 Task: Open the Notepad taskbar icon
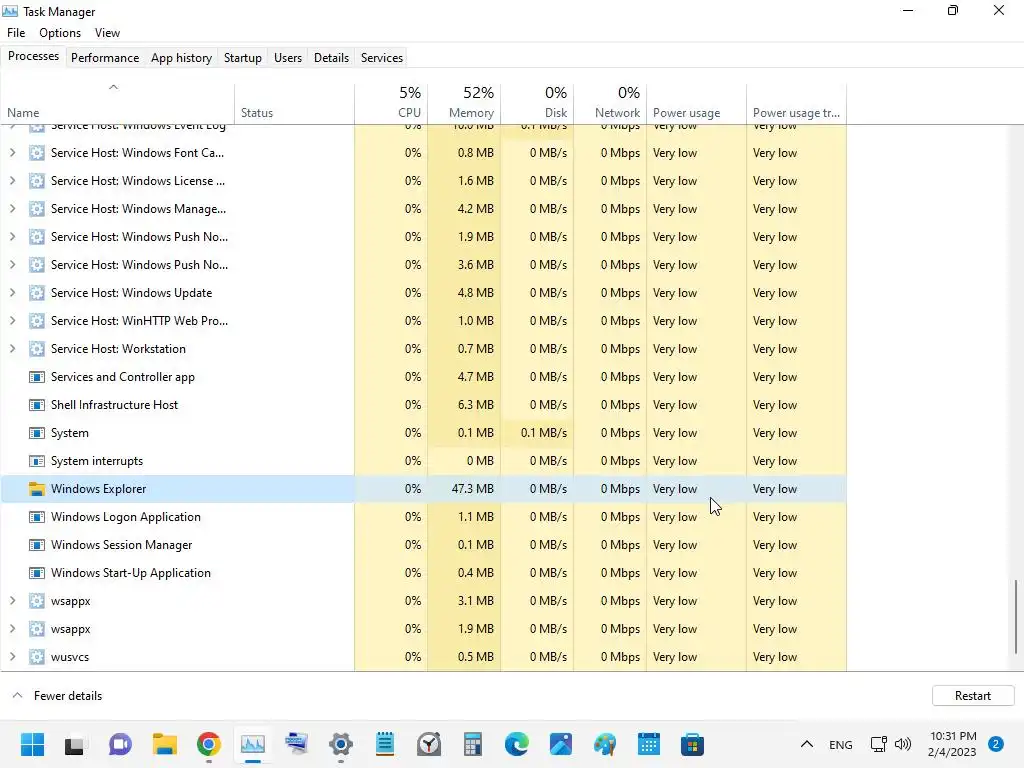[x=385, y=744]
